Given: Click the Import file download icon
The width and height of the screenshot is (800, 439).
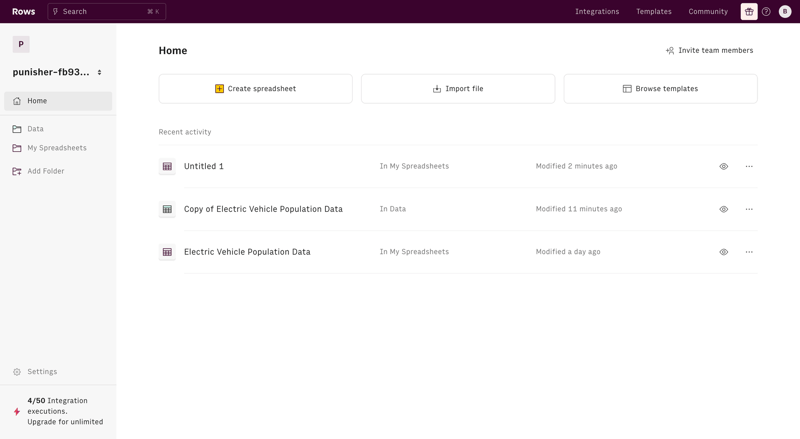Looking at the screenshot, I should coord(437,89).
